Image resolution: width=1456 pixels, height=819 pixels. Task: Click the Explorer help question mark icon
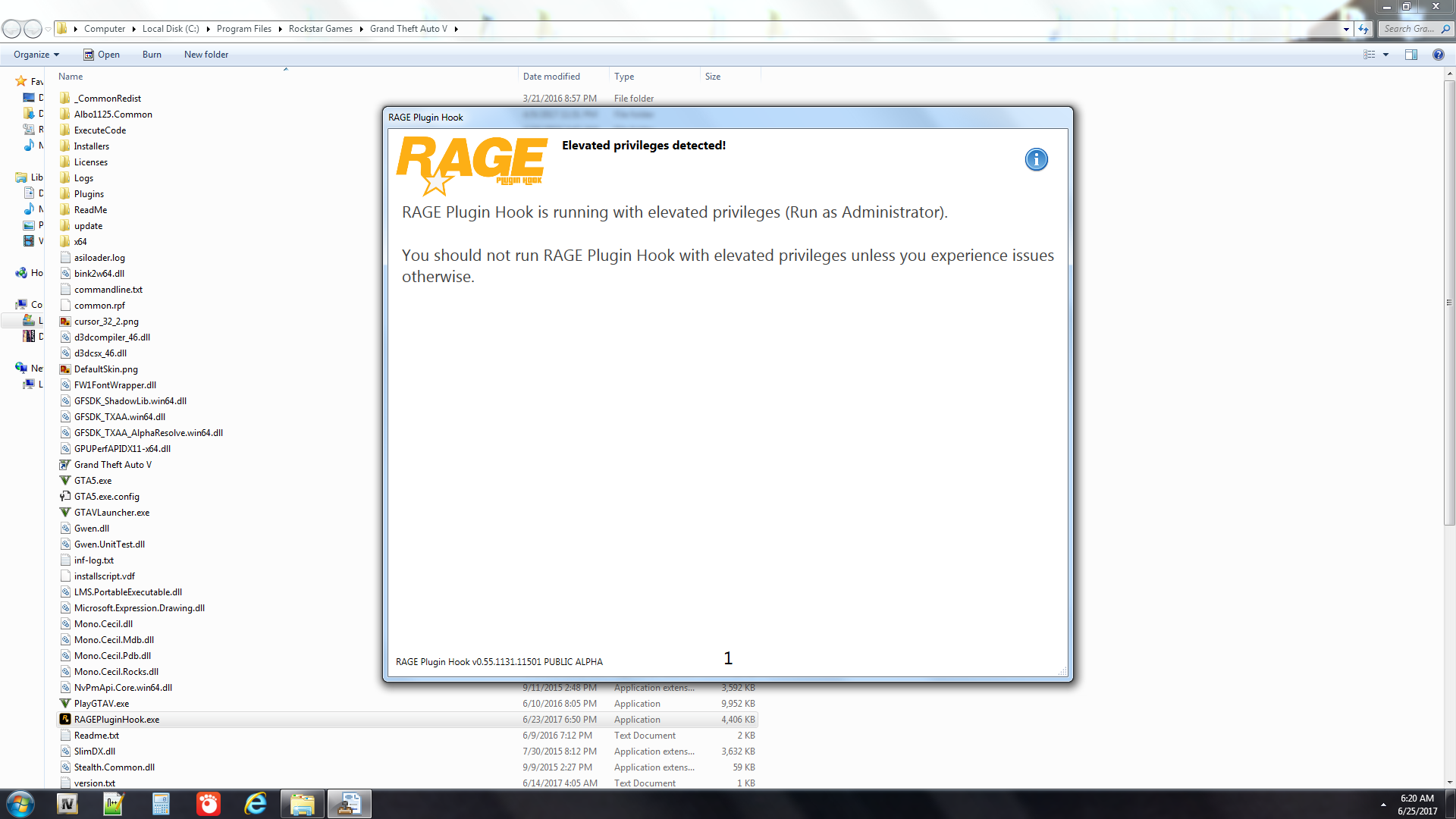pos(1438,55)
